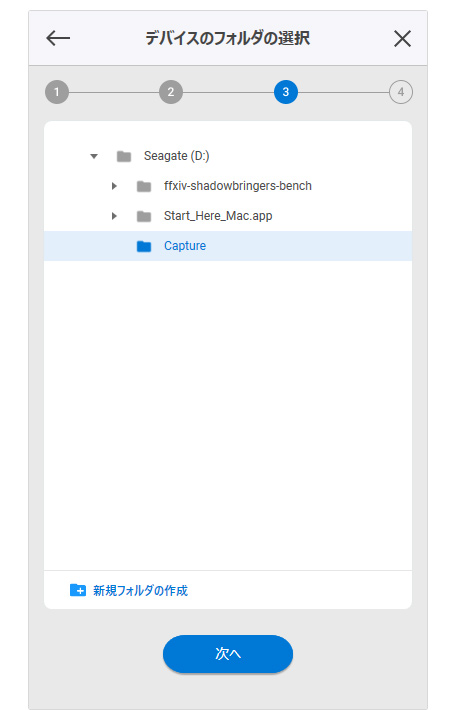This screenshot has height=710, width=452.
Task: Expand the Start_Here_Mac.app folder
Action: pyautogui.click(x=114, y=216)
